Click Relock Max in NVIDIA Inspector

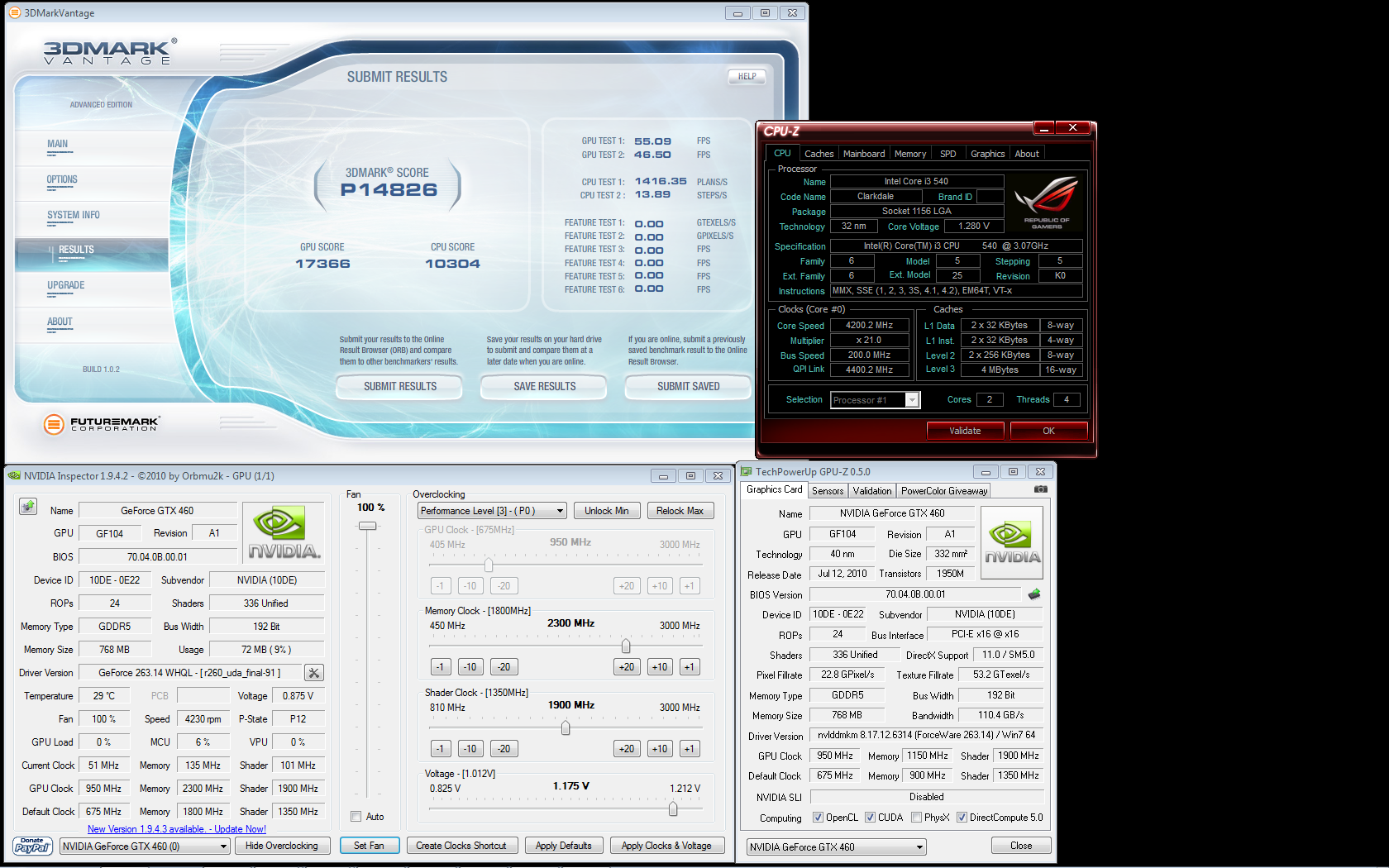pyautogui.click(x=680, y=511)
